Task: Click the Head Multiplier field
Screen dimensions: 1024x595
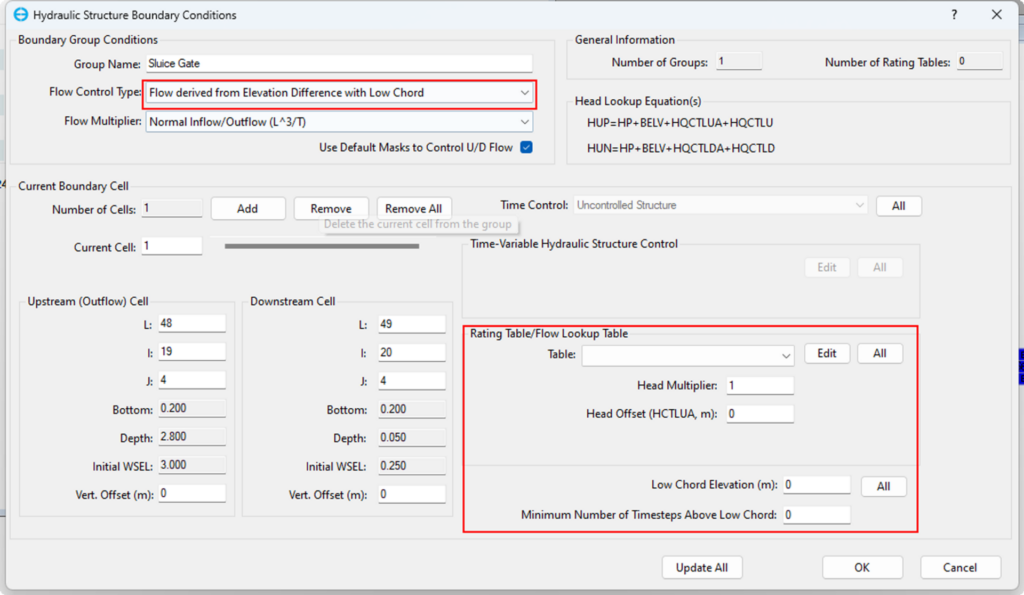Action: [x=760, y=385]
